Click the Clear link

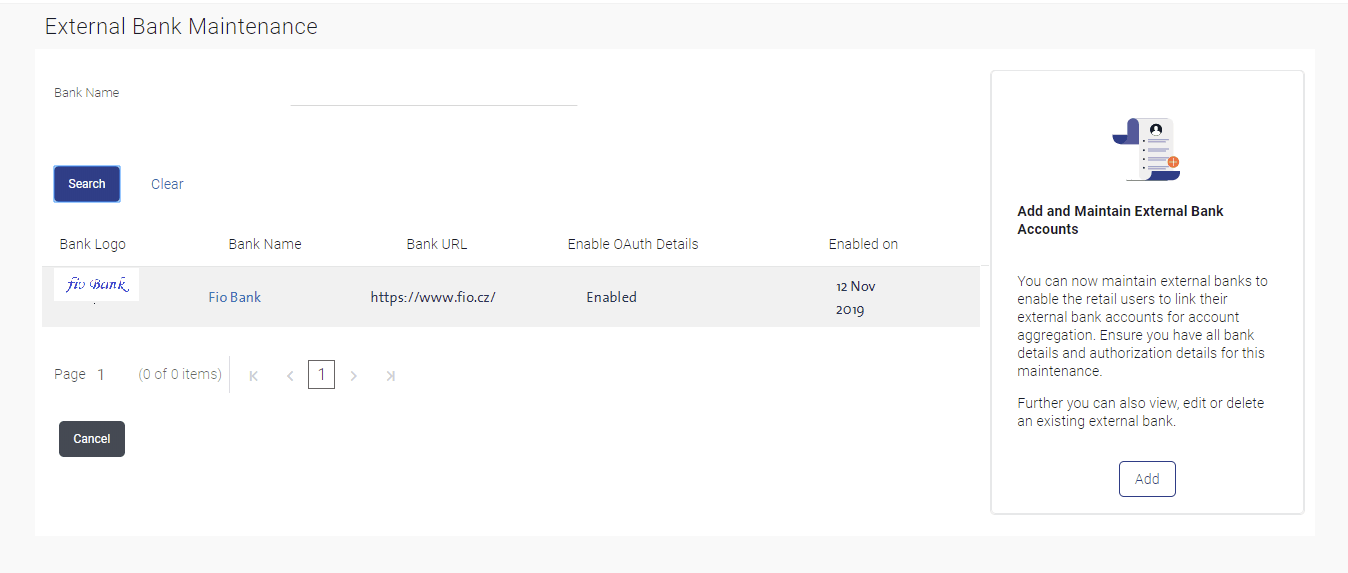point(167,184)
